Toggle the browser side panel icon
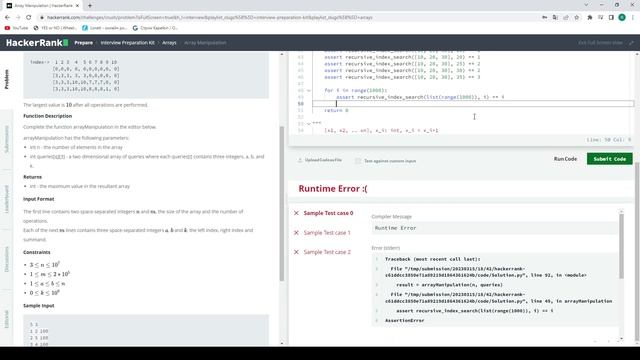This screenshot has height=360, width=640. tap(611, 18)
